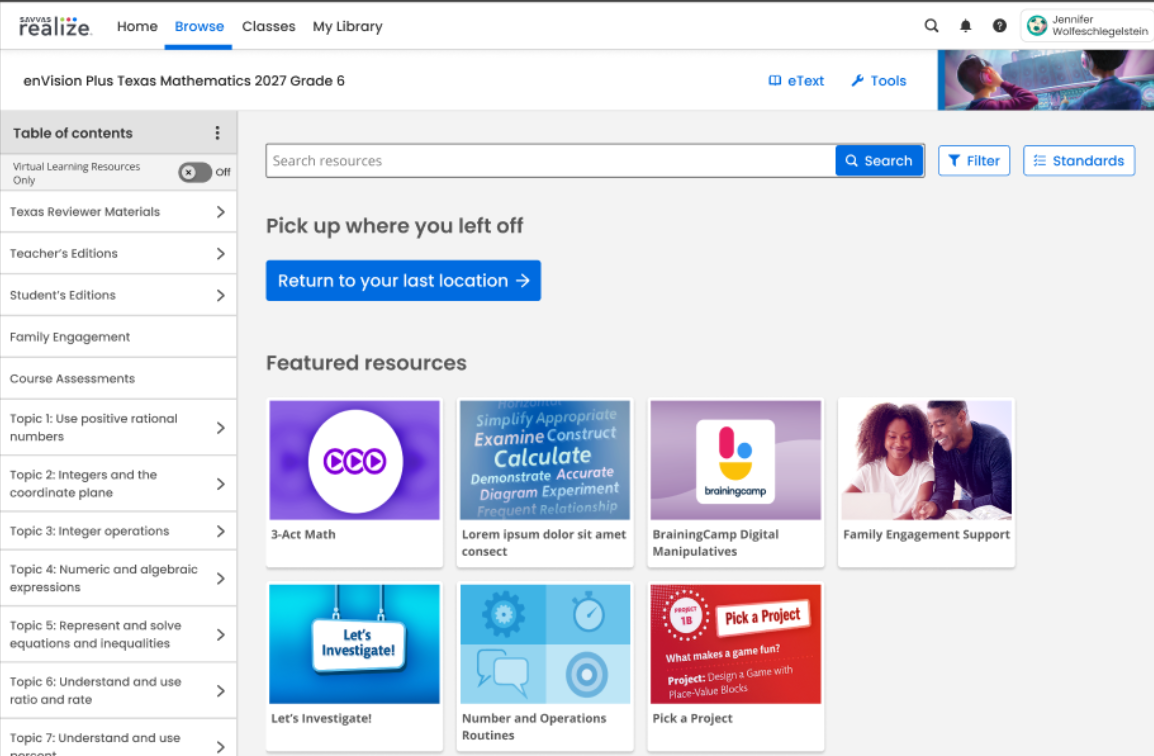1154x756 pixels.
Task: Toggle Virtual Learning Resources Only switch
Action: (x=195, y=172)
